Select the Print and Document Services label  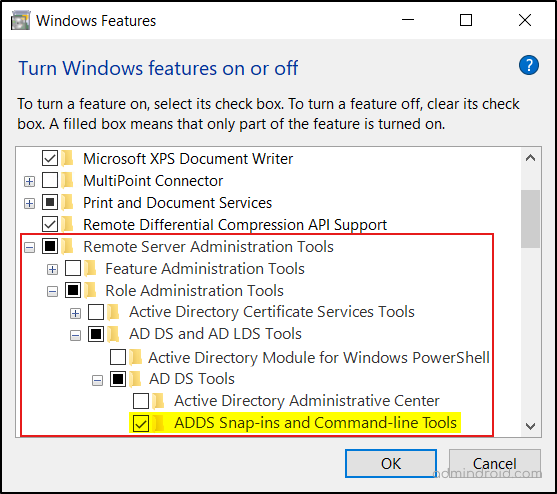(177, 203)
